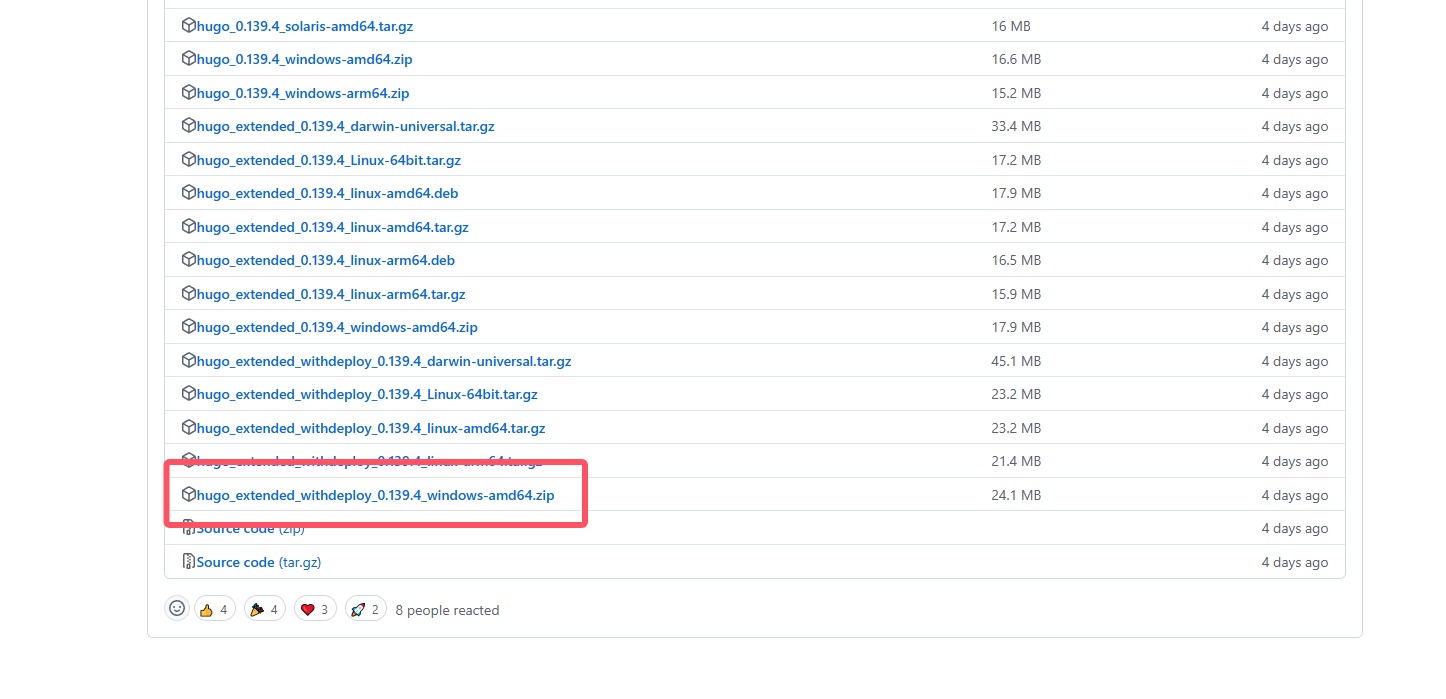Viewport: 1446px width, 699px height.
Task: Click file-zip icon next to Source code (tar.gz)
Action: [x=188, y=562]
